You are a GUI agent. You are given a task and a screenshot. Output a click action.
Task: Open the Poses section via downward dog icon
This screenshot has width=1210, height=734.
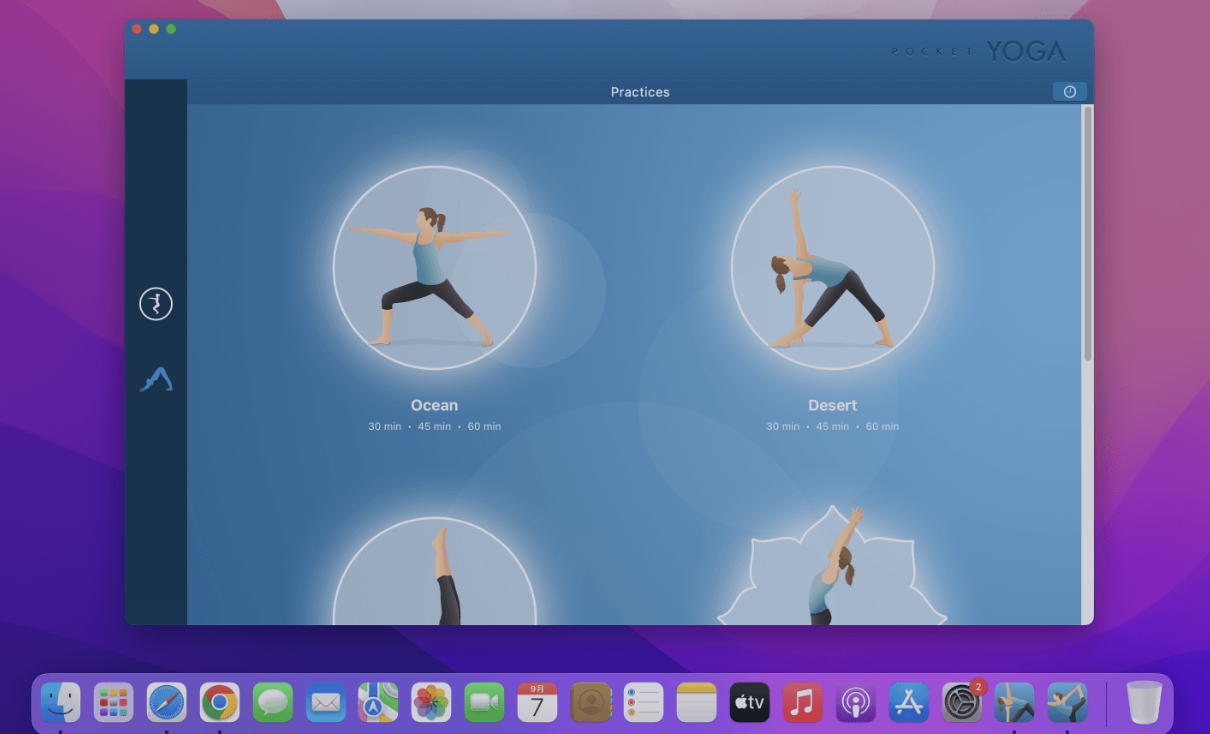coord(156,378)
